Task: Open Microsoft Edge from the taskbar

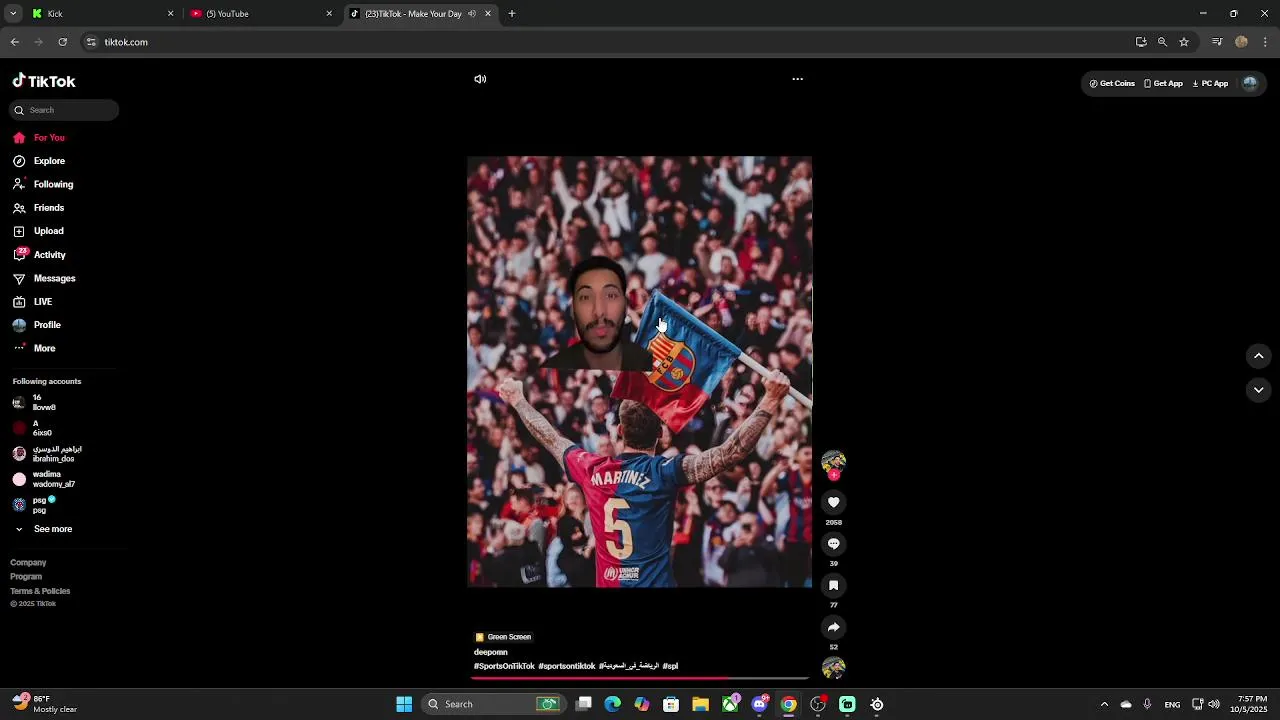Action: coord(613,704)
